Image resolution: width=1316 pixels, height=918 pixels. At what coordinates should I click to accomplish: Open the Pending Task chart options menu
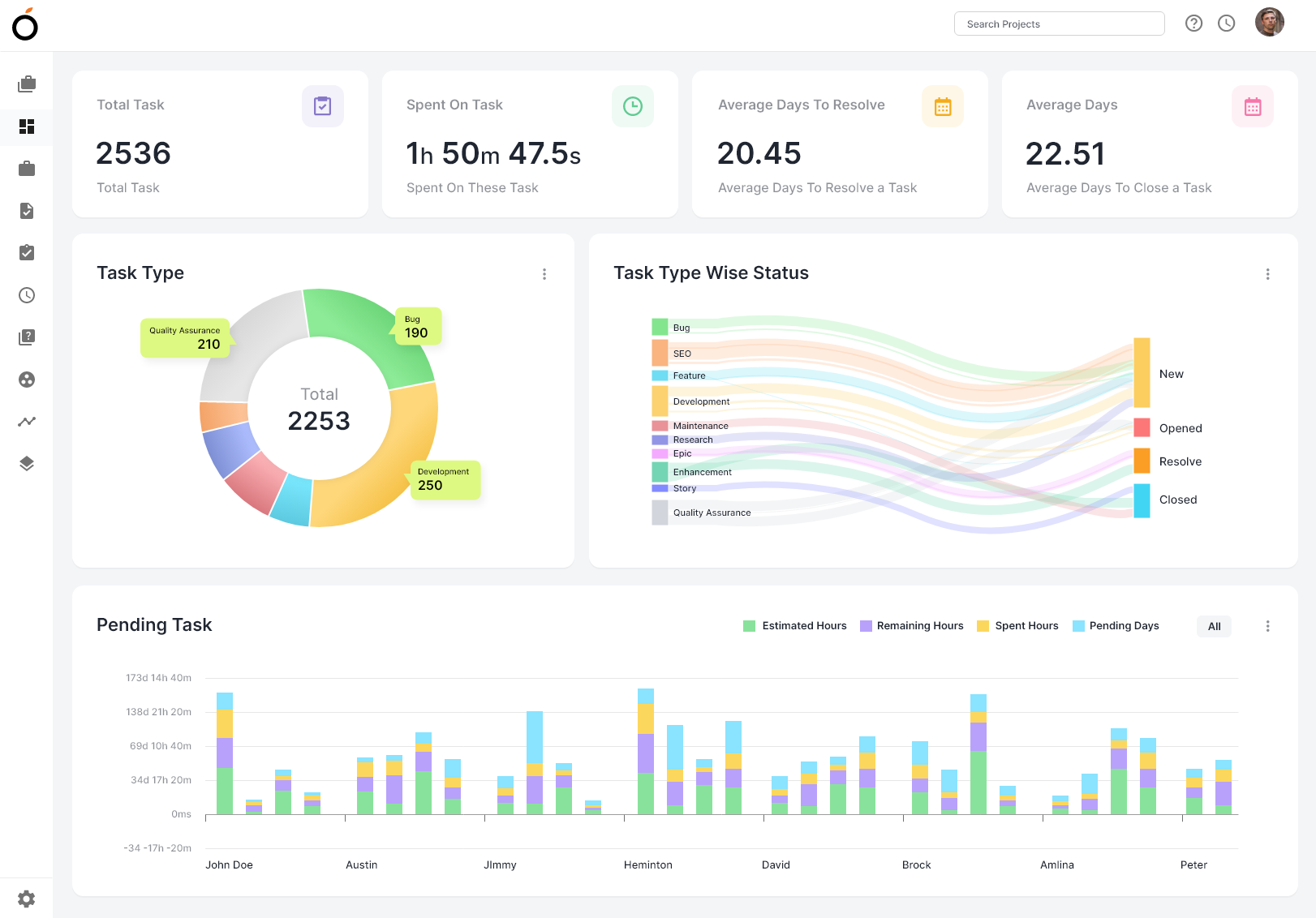[1267, 626]
